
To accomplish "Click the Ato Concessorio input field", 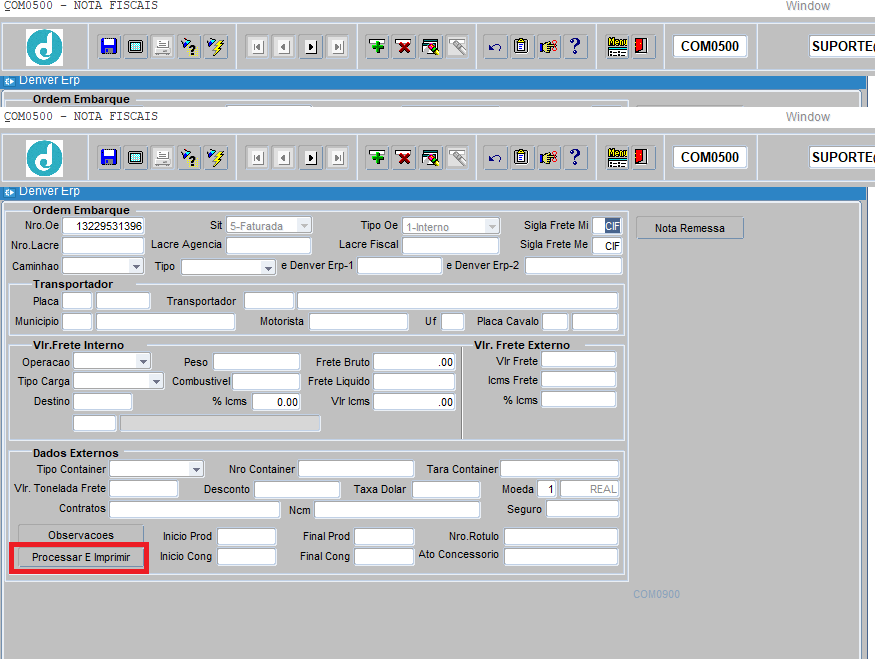I will point(561,556).
